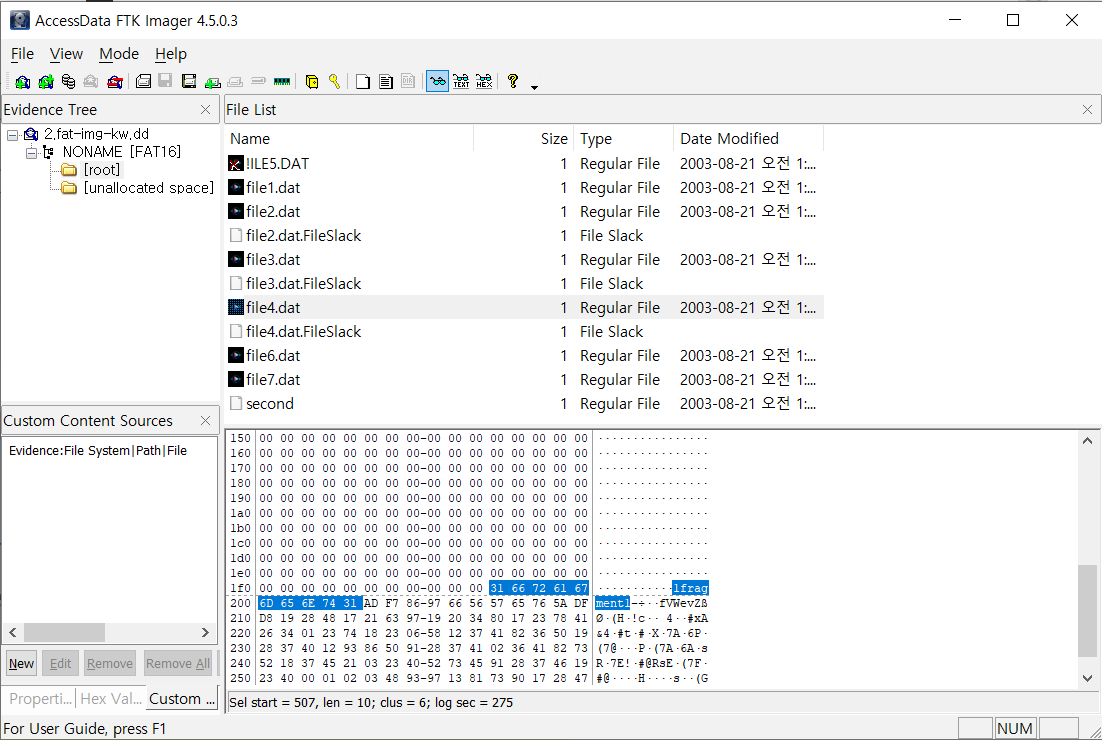Click Add All Attached Devices icon
The height and width of the screenshot is (740, 1102).
click(x=46, y=82)
